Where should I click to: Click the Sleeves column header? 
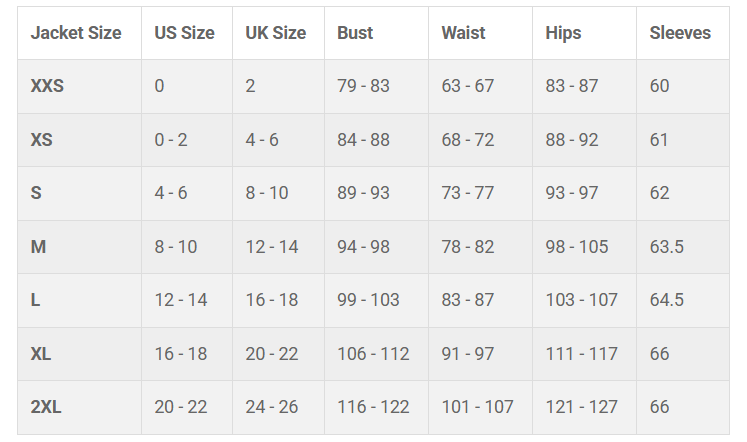(680, 33)
